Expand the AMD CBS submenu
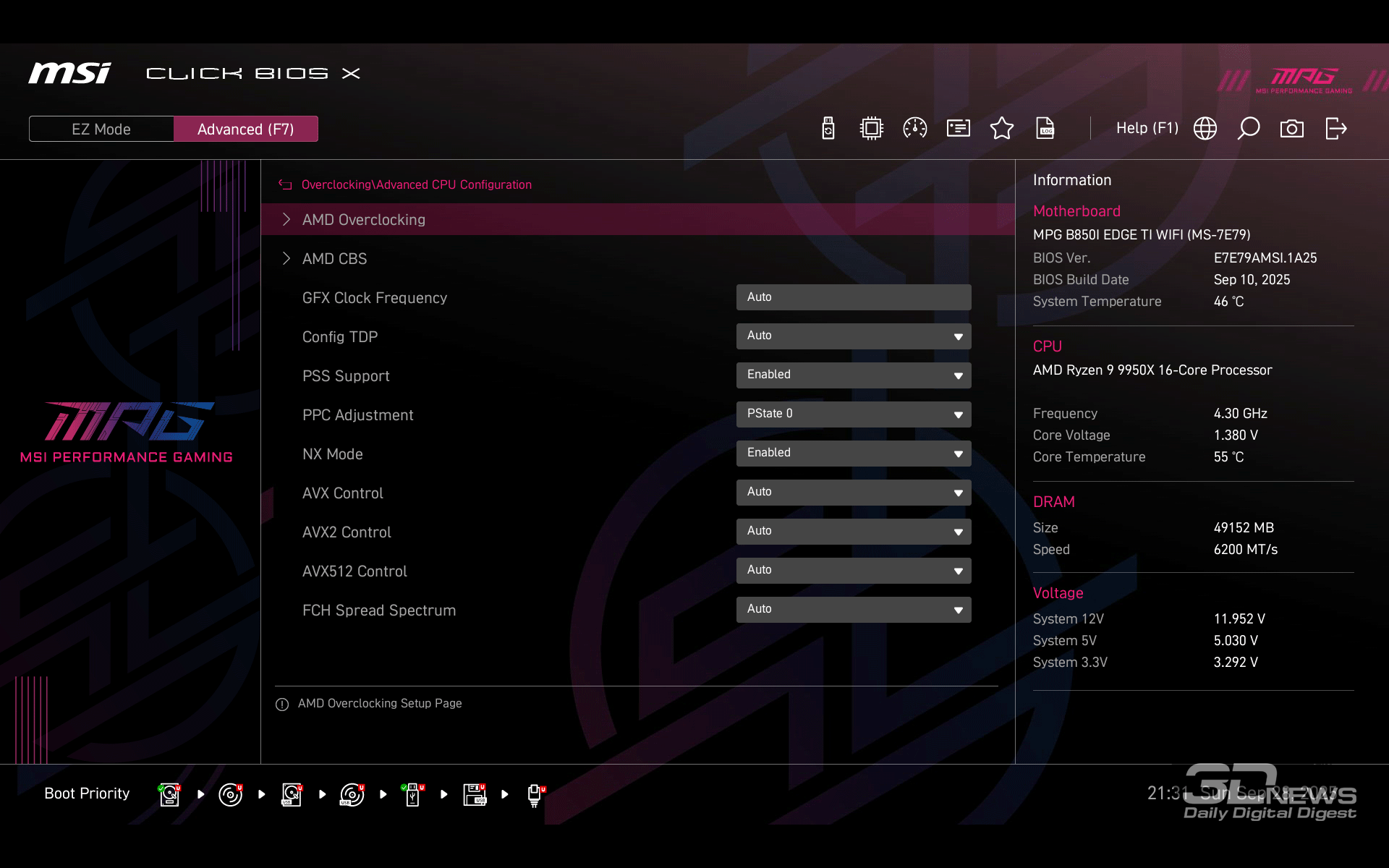 click(x=334, y=259)
